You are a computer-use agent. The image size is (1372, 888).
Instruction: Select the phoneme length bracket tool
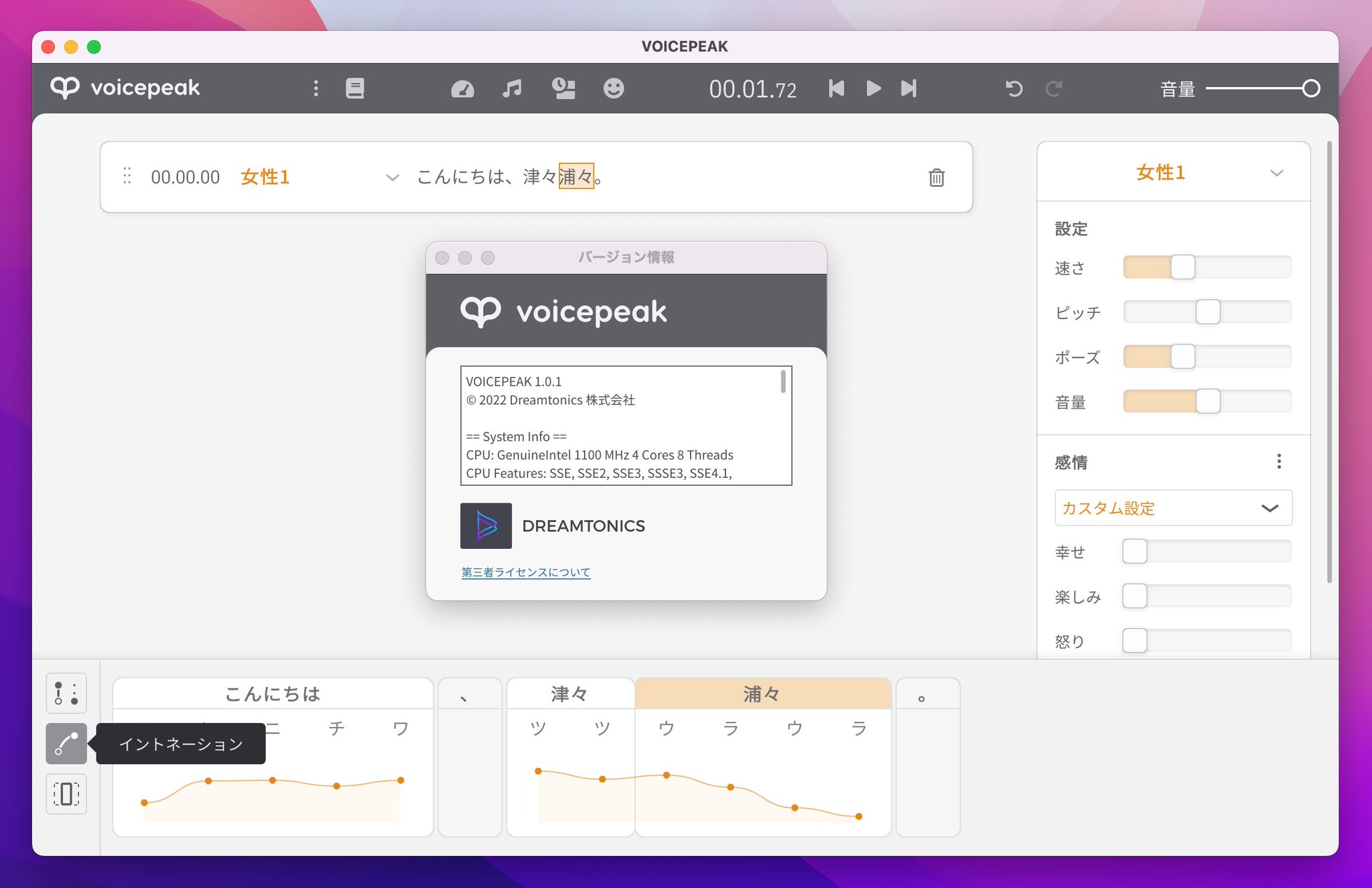66,794
